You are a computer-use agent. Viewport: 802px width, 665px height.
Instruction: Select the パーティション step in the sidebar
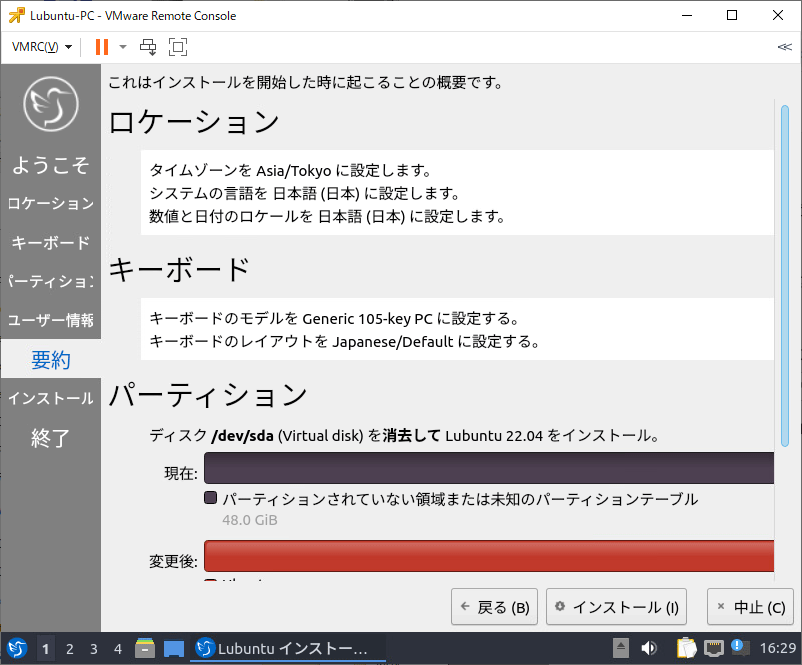[51, 281]
